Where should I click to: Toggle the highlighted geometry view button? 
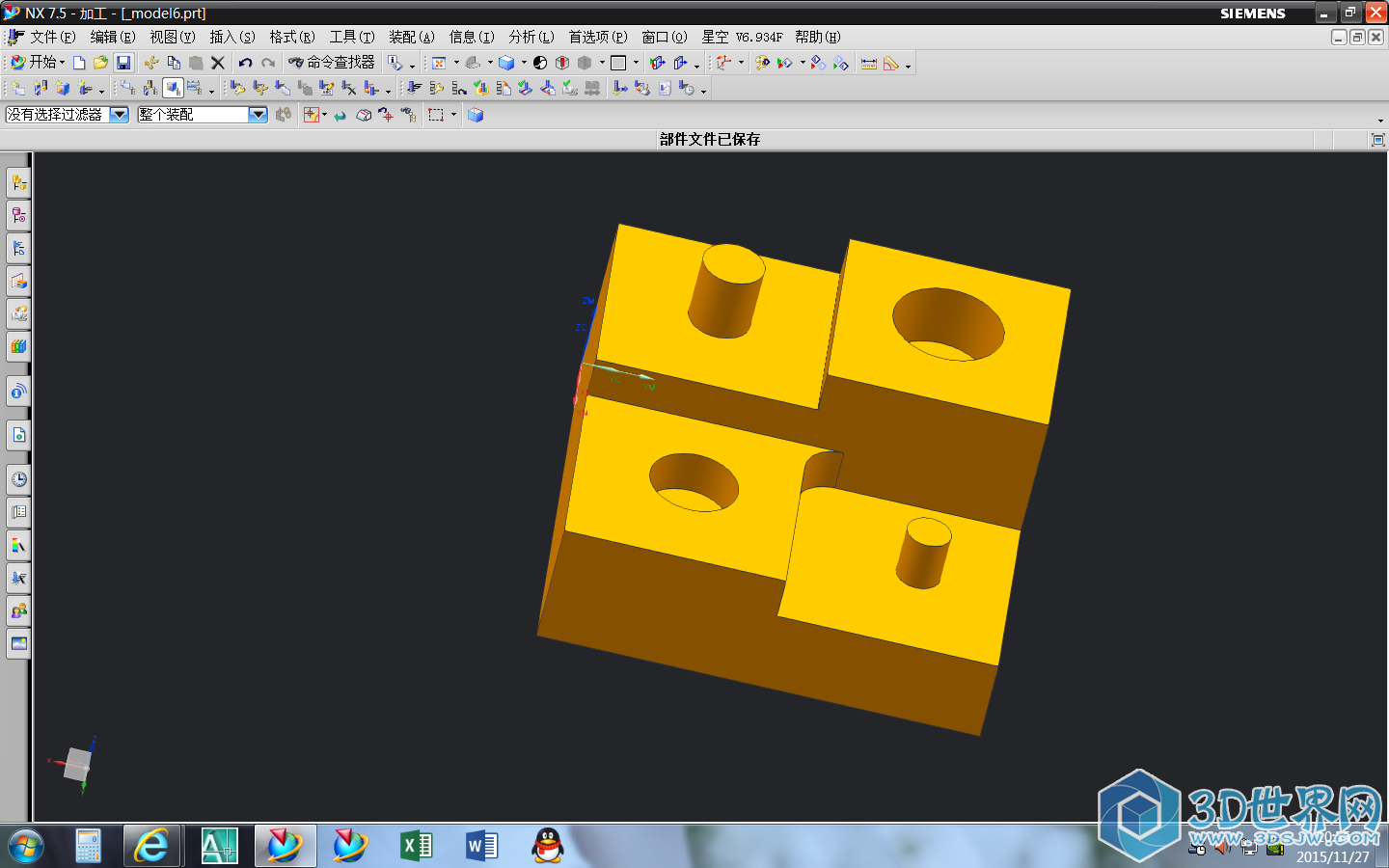173,89
